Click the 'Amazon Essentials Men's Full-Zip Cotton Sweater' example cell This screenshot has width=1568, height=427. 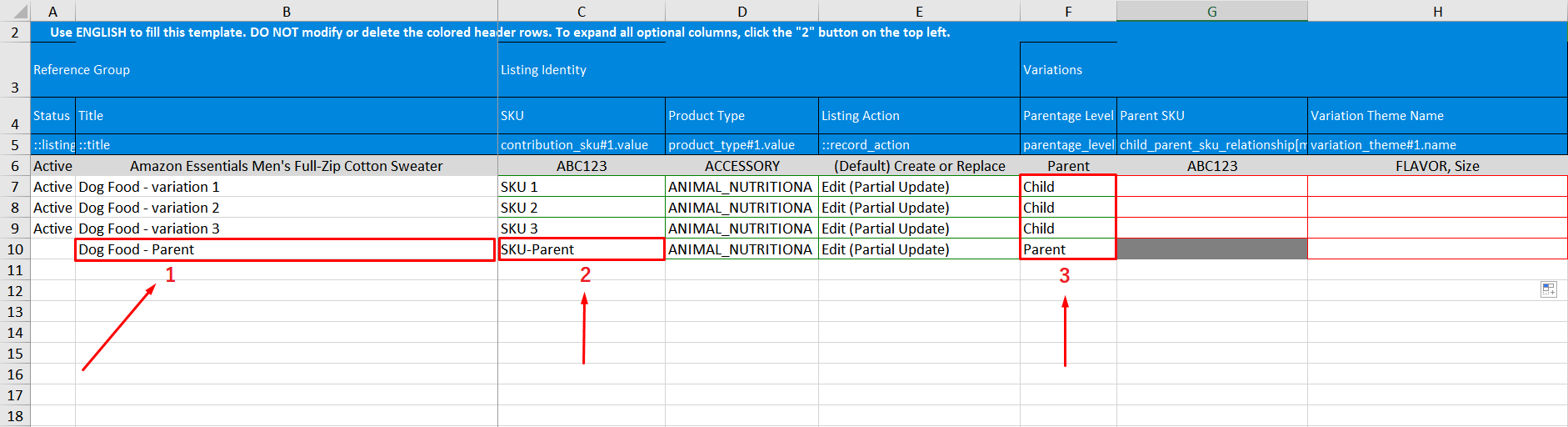tap(287, 166)
